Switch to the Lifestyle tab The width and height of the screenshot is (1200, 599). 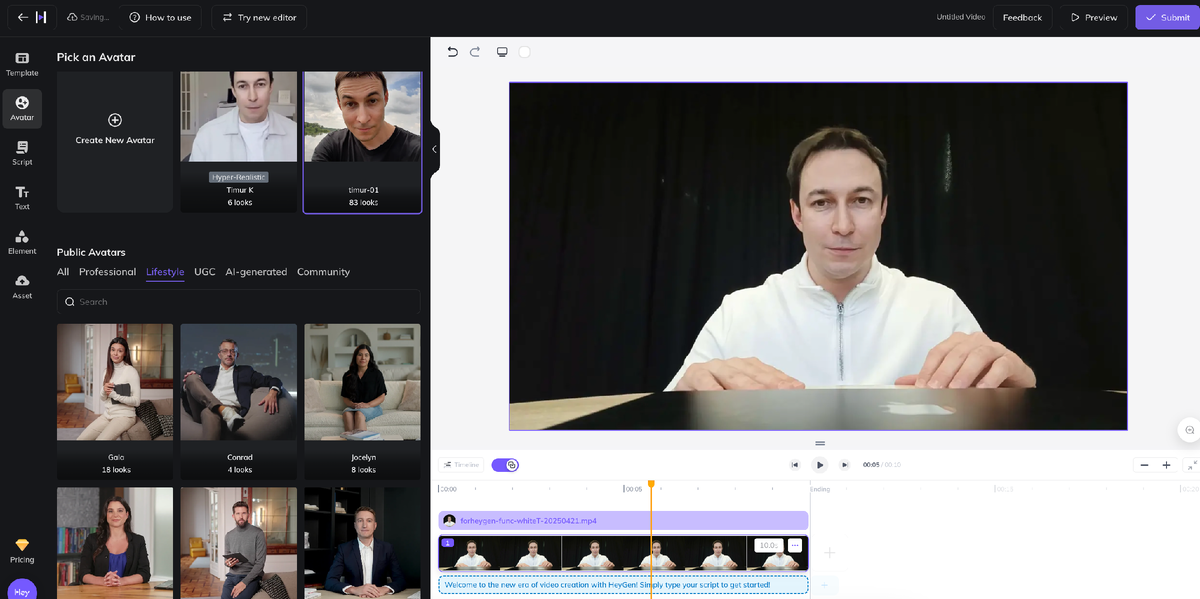click(x=165, y=272)
